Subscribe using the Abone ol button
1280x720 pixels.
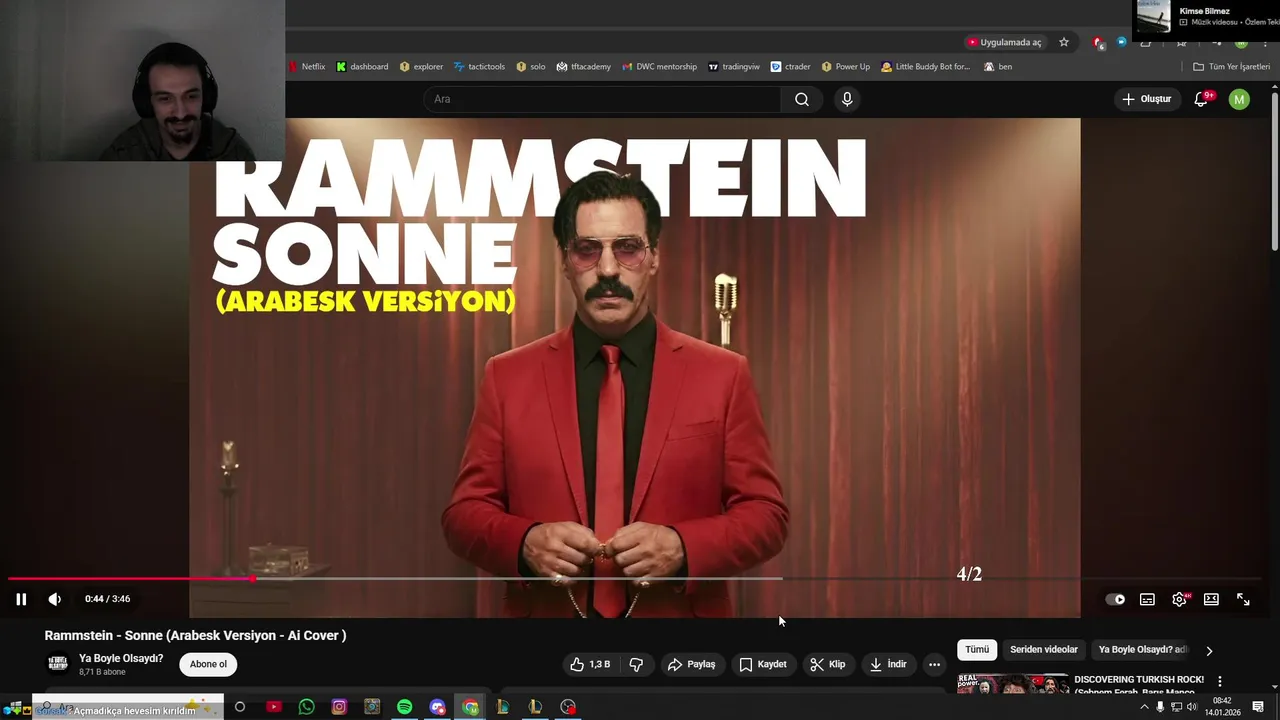tap(208, 664)
